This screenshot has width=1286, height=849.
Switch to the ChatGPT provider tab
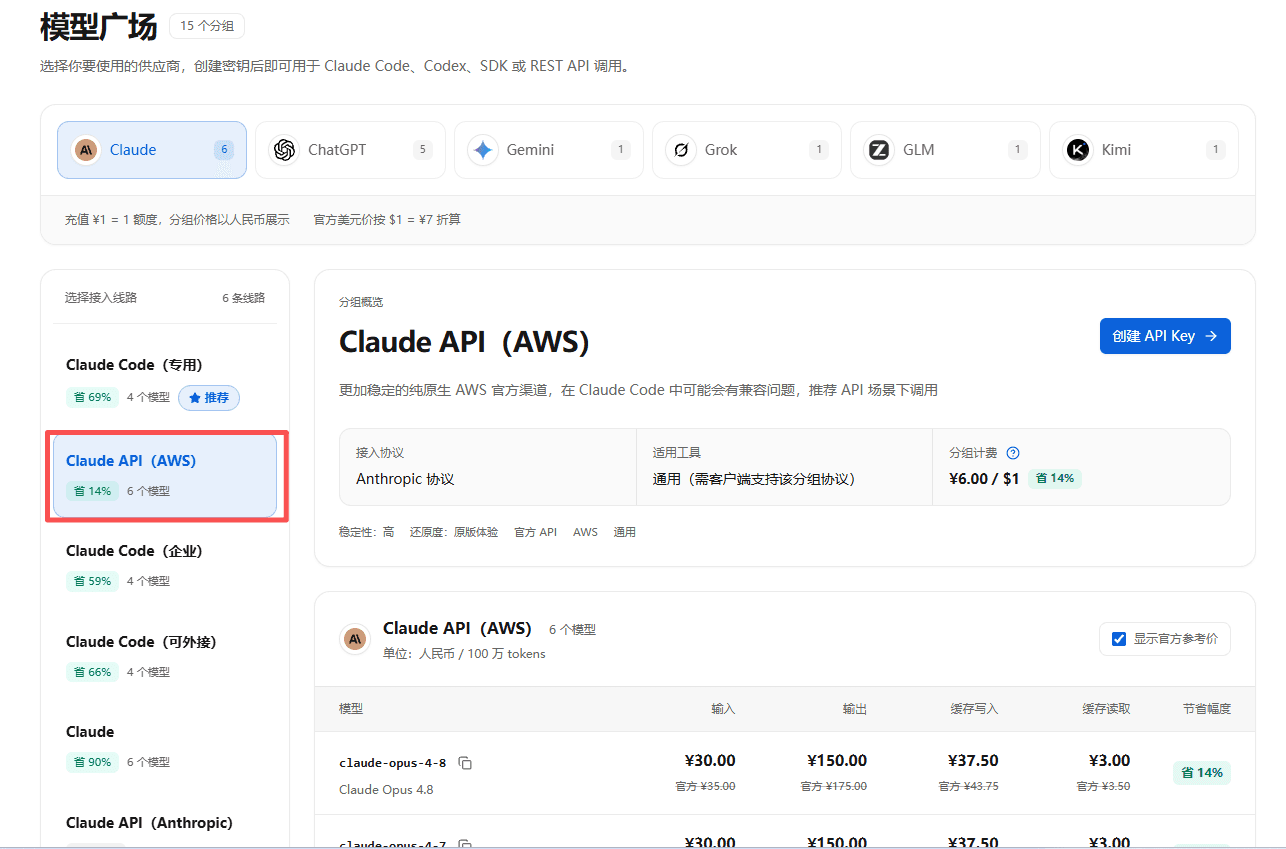point(350,150)
